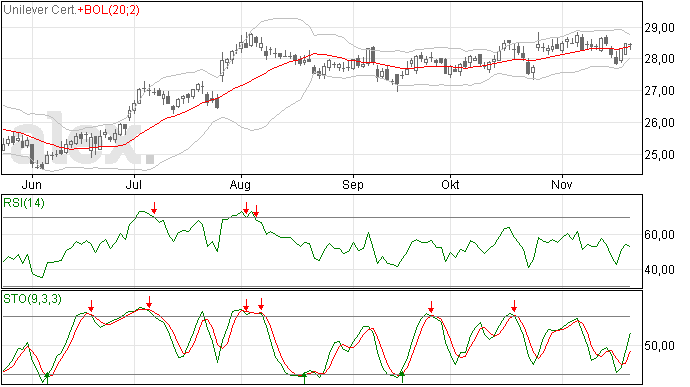Click the Unilever Cert. chart title
690x387 pixels.
[40, 10]
